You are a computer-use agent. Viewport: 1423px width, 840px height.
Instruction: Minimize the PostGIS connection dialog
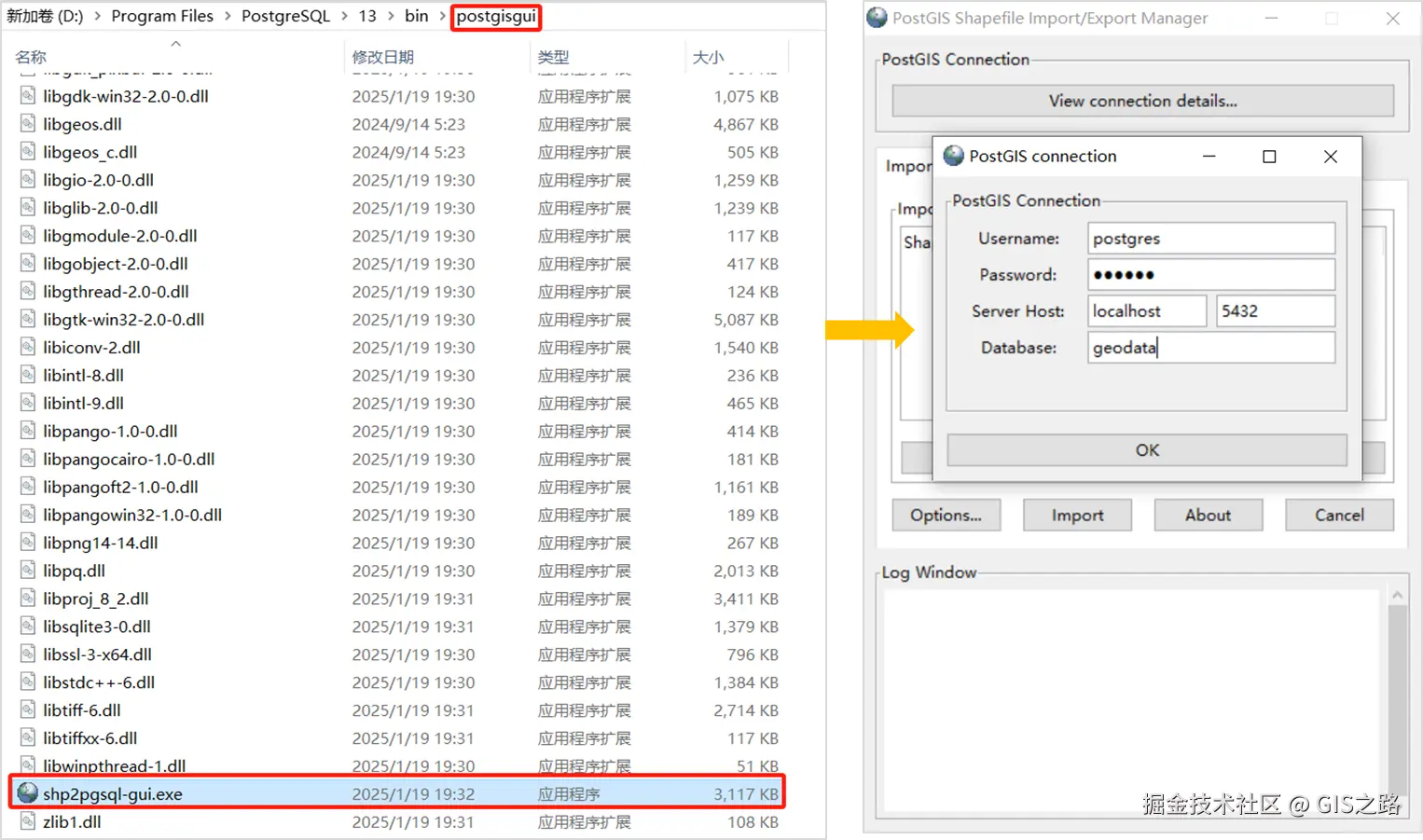pos(1209,157)
